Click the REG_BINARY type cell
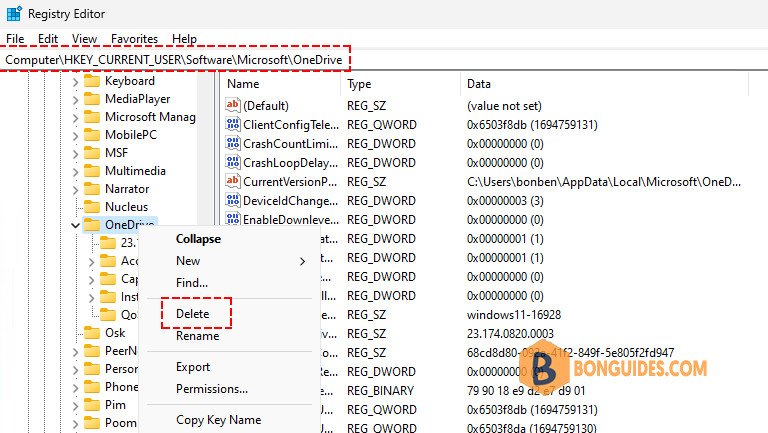 tap(381, 391)
